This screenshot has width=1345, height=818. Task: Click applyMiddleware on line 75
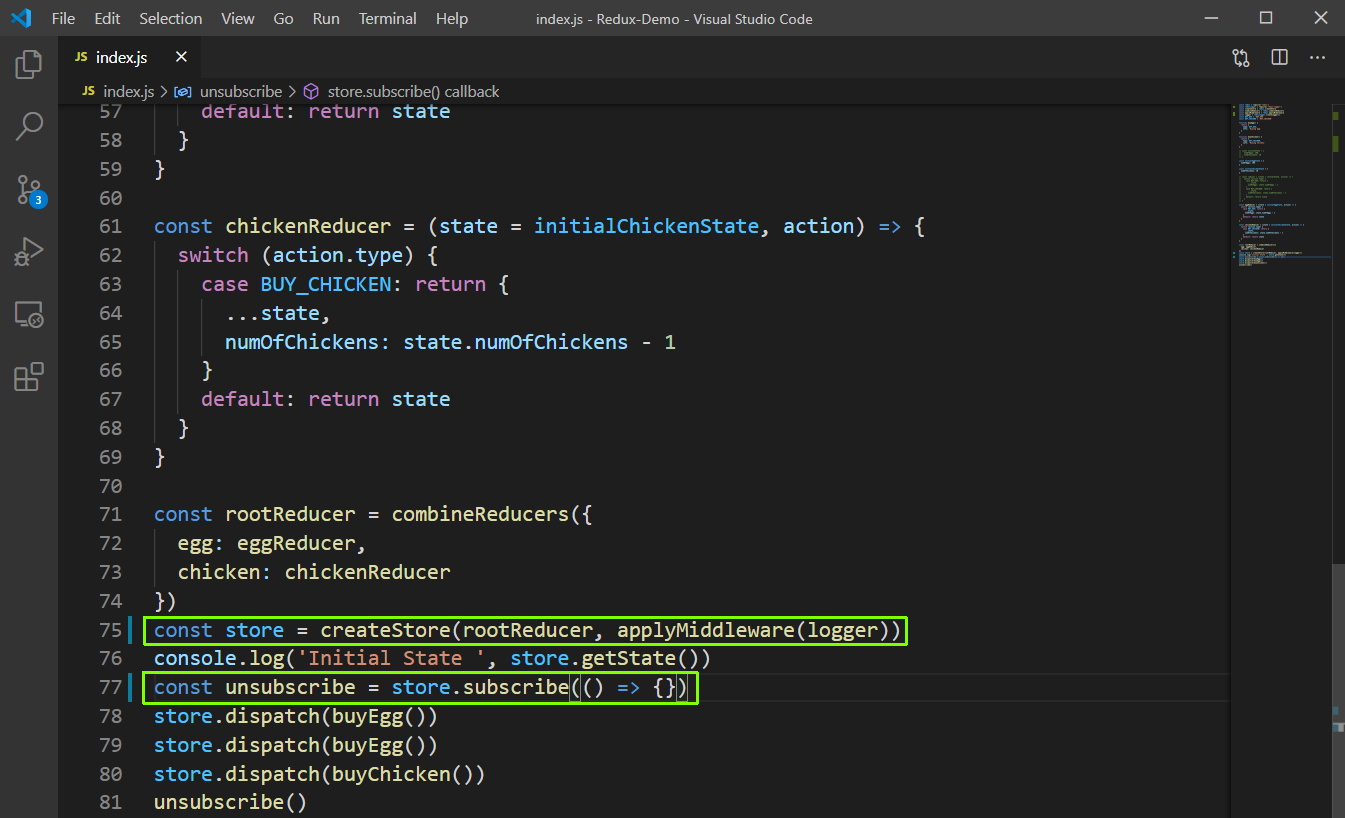(706, 630)
